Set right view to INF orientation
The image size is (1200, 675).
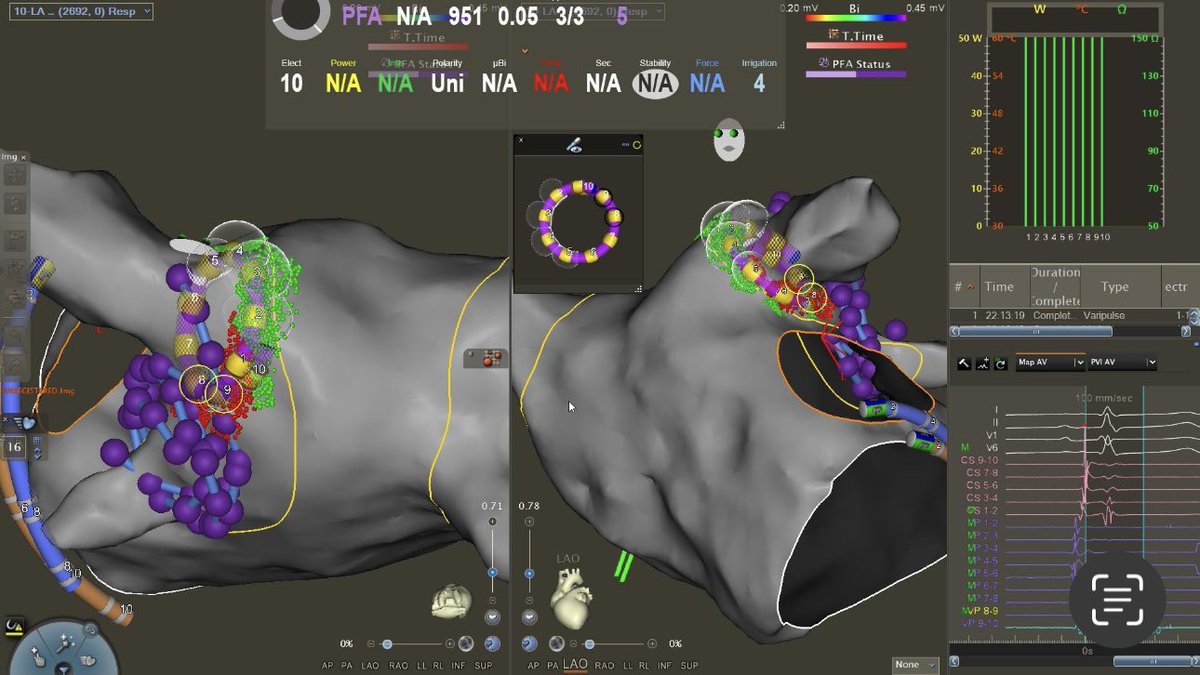click(x=664, y=665)
